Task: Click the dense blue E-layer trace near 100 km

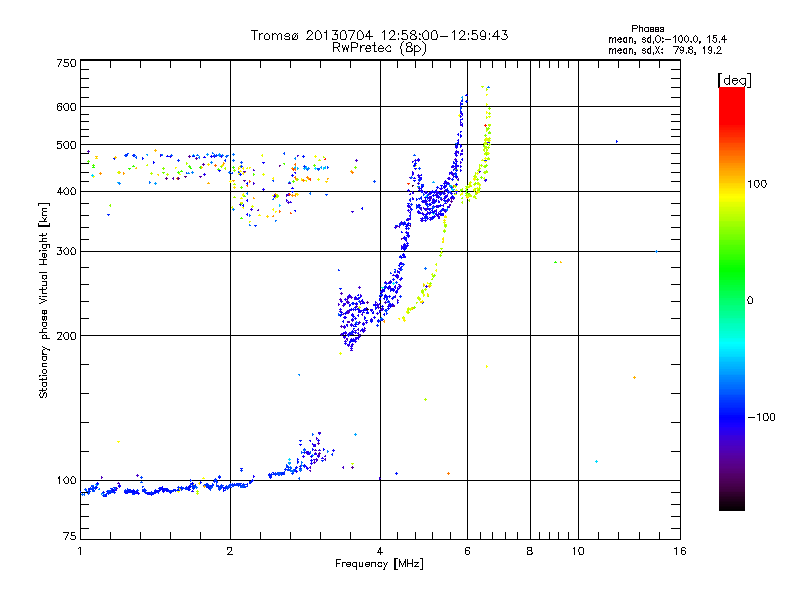Action: [168, 490]
